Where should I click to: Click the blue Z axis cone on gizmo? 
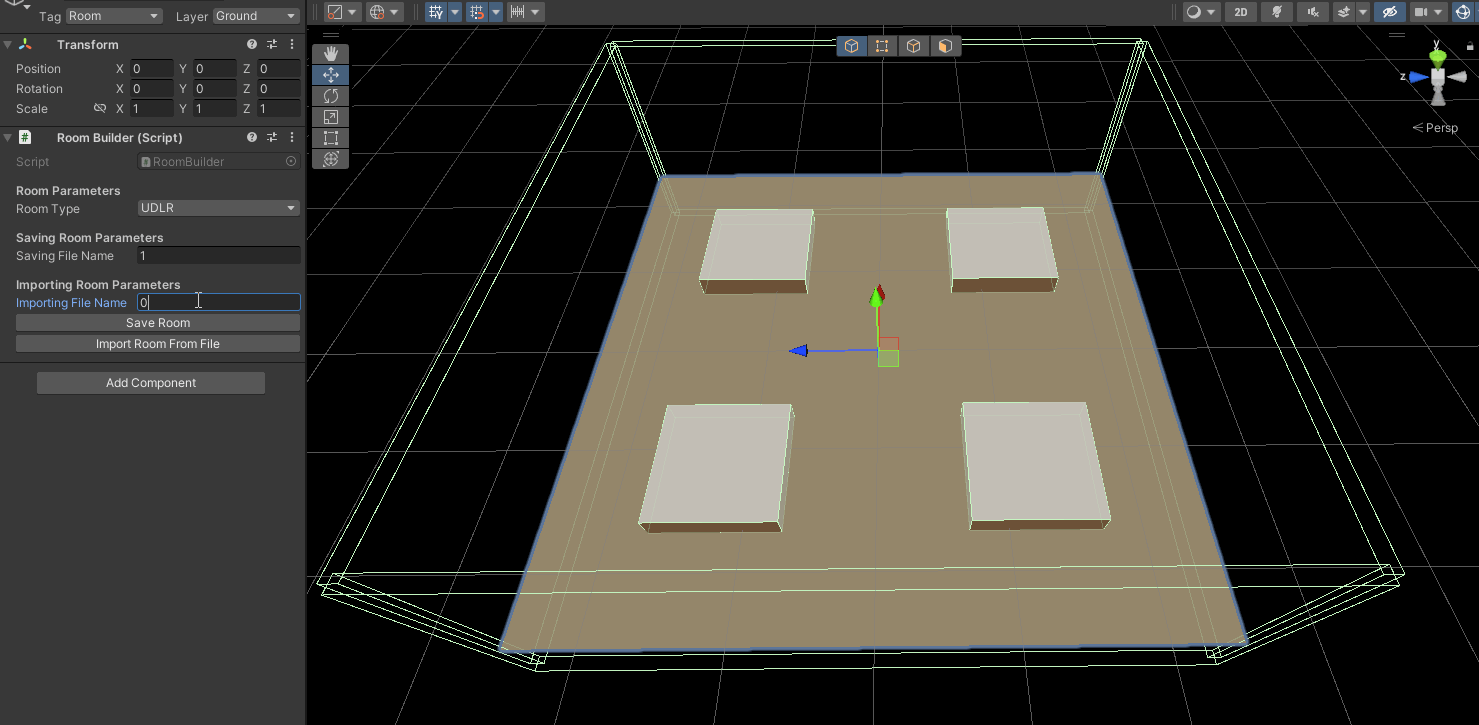(x=1418, y=77)
